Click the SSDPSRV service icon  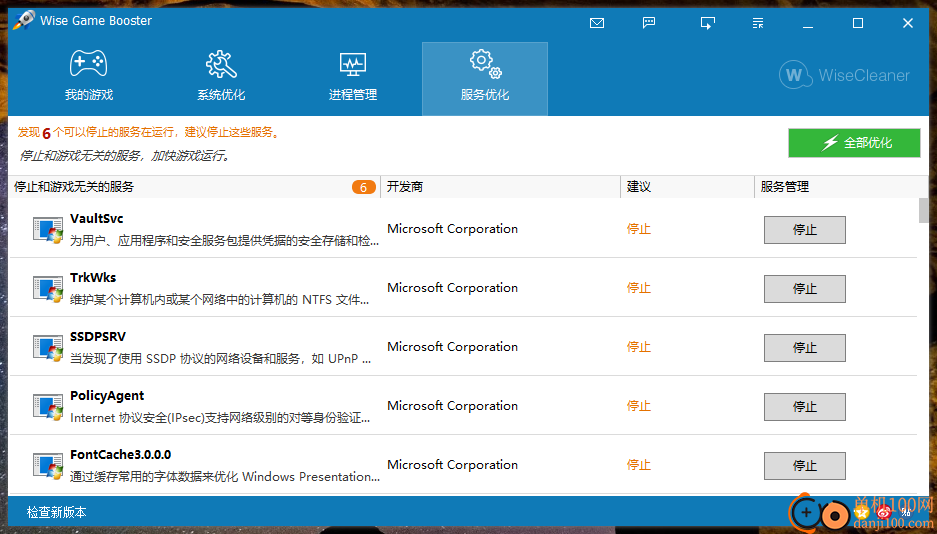[48, 348]
